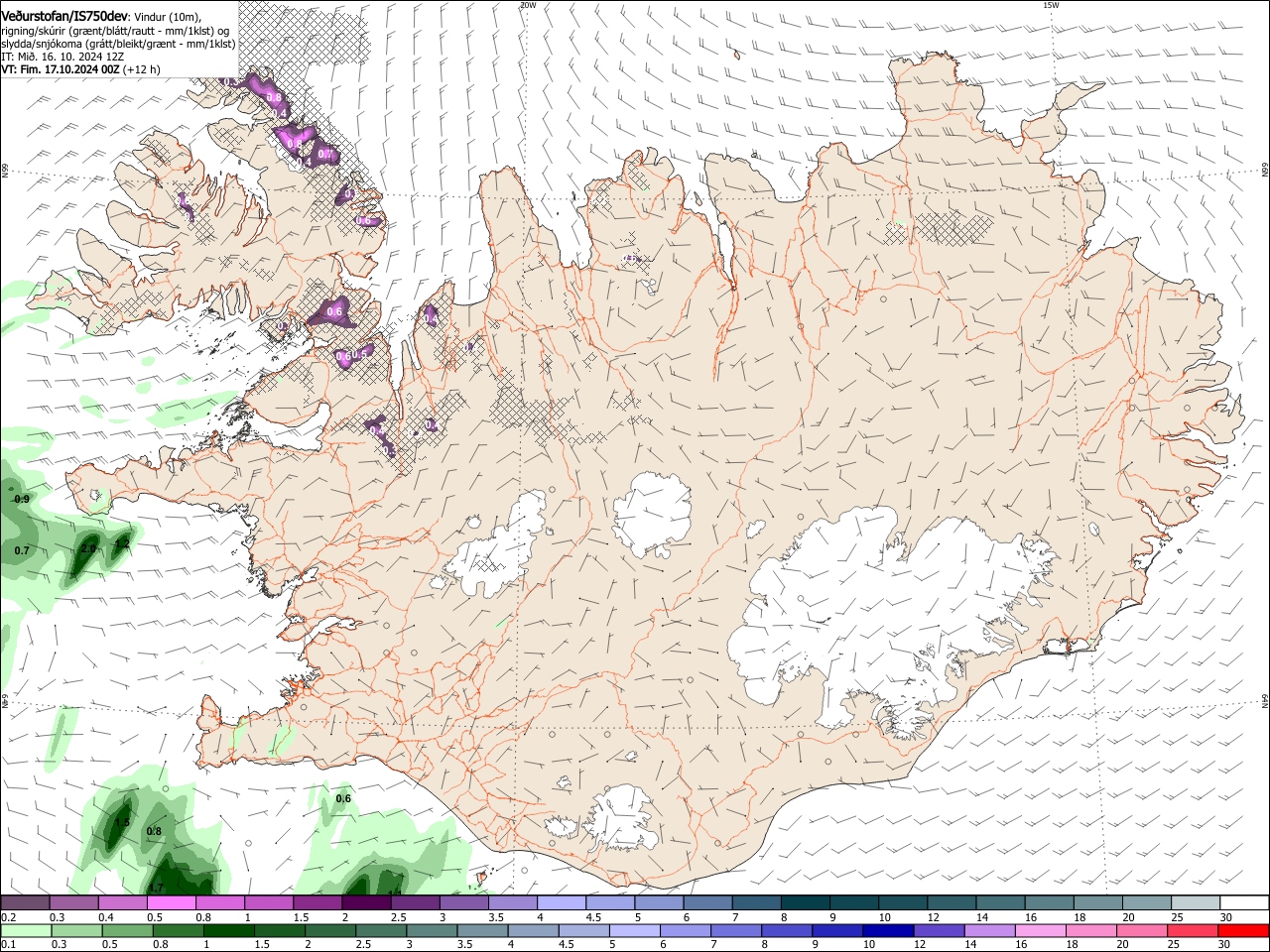The width and height of the screenshot is (1270, 952).
Task: Pick the palest green 0.1 swatch in lower legend row
Action: 25,931
